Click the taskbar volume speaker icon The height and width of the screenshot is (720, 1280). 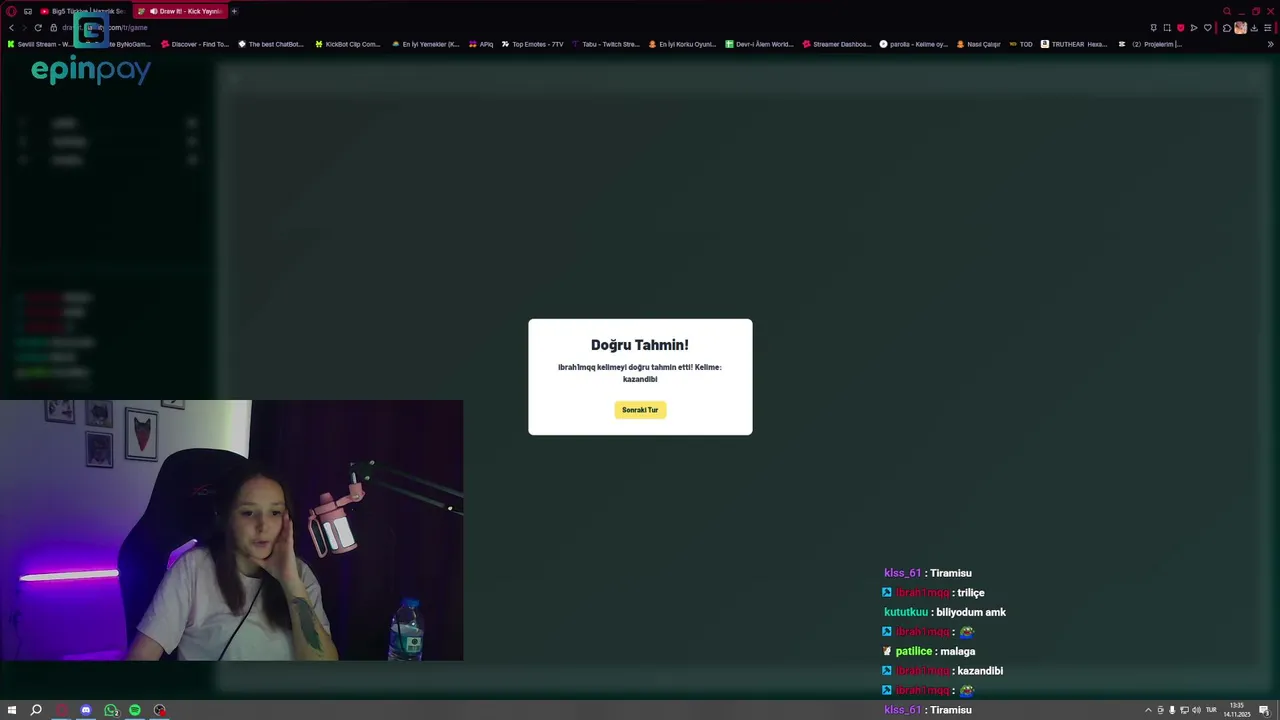tap(1196, 710)
